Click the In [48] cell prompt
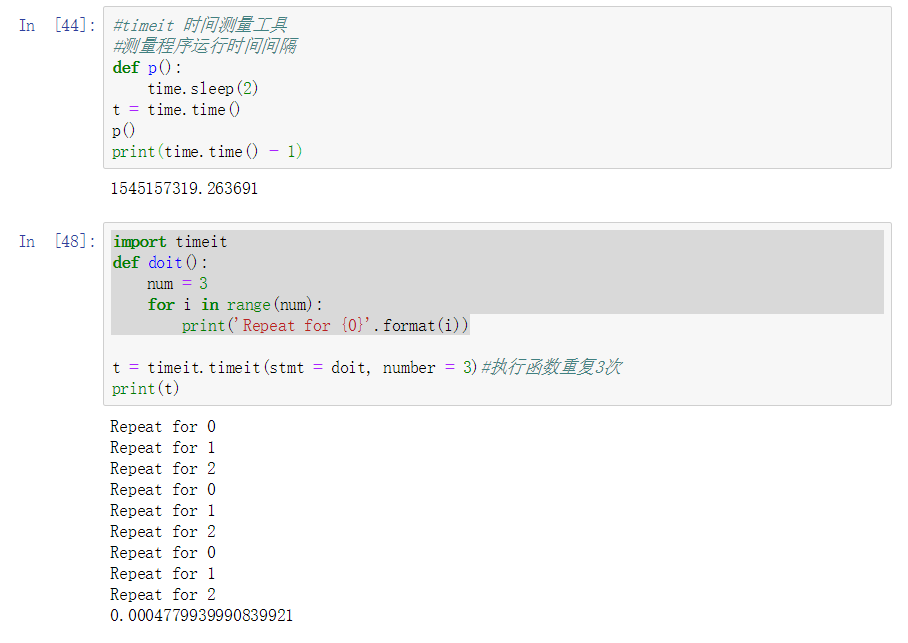The height and width of the screenshot is (643, 908). [x=57, y=241]
